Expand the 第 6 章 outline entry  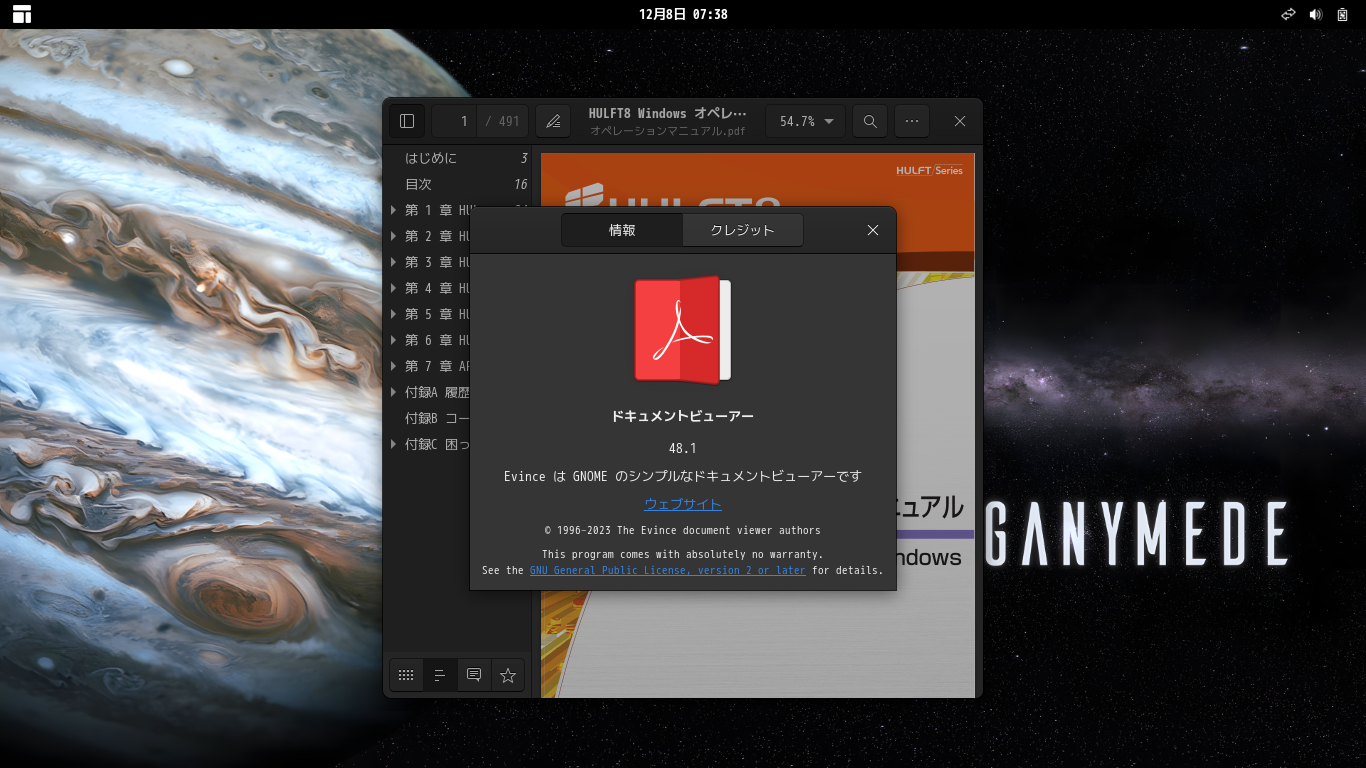(x=394, y=340)
